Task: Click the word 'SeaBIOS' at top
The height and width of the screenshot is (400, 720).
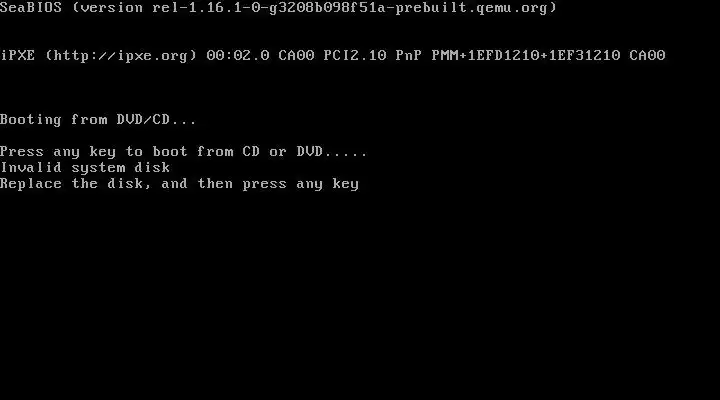Action: pyautogui.click(x=31, y=8)
